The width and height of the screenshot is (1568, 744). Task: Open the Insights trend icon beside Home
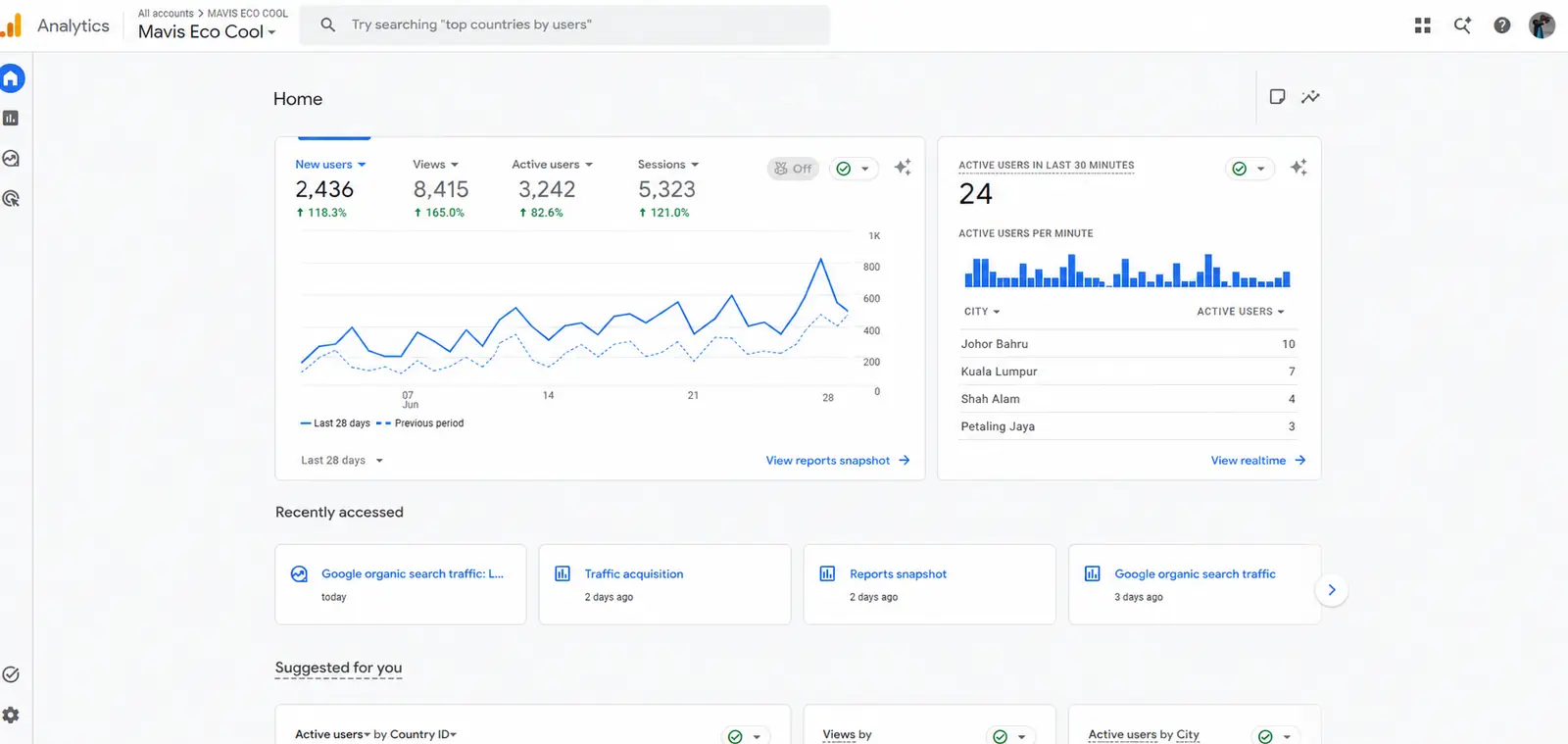tap(1310, 96)
